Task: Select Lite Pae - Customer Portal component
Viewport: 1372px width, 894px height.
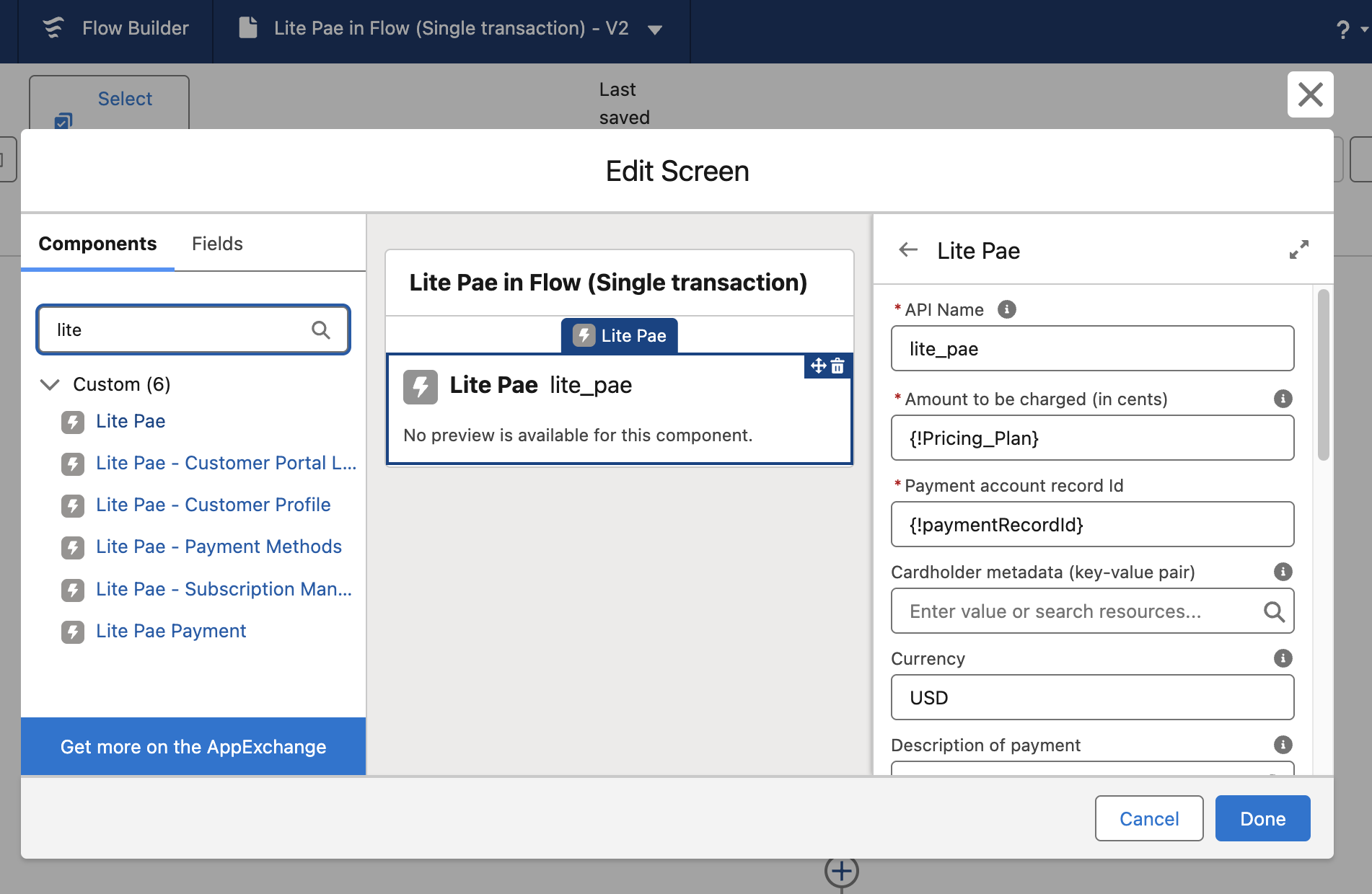Action: [x=227, y=463]
